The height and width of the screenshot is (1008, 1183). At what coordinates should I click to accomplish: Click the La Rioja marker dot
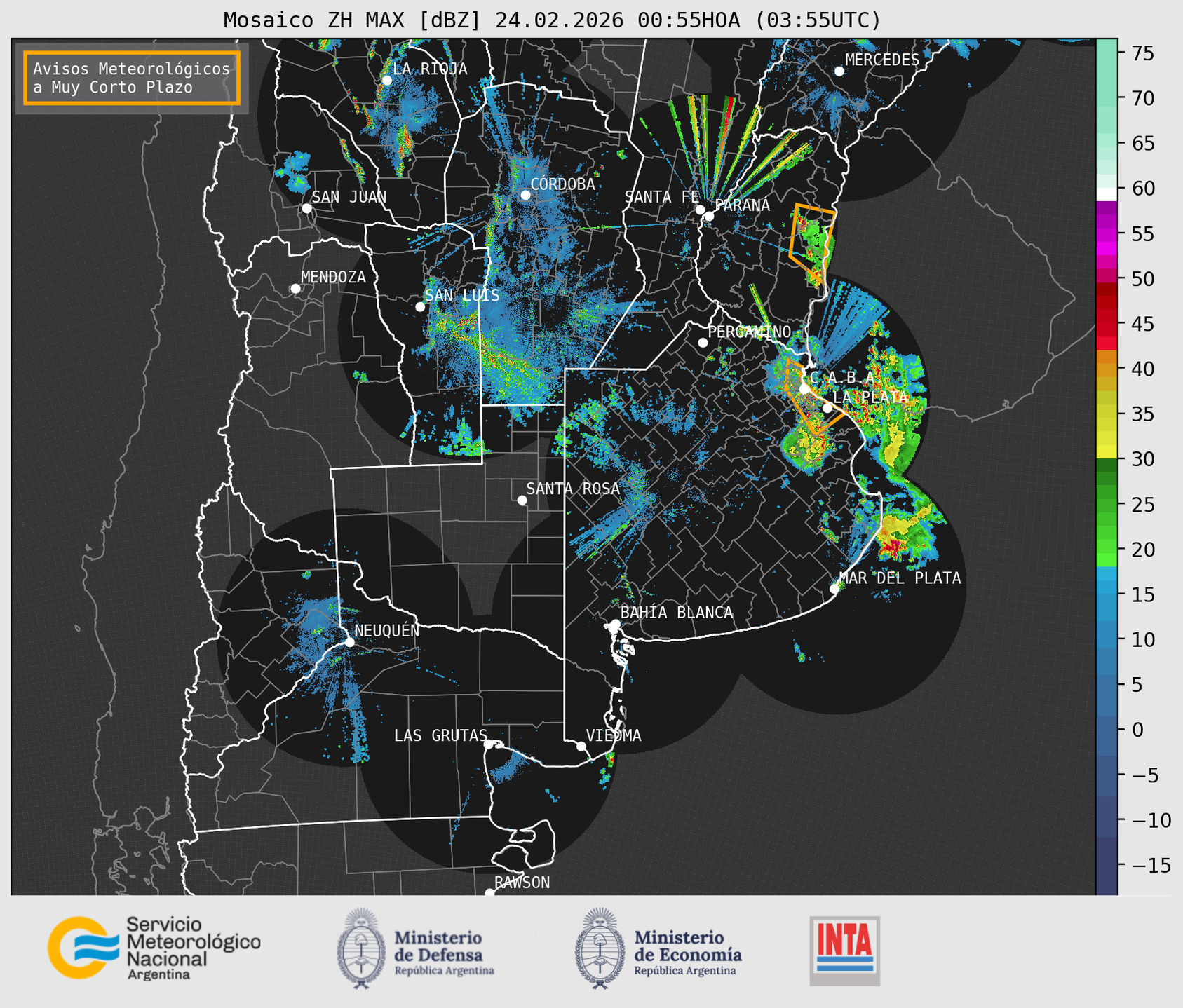pyautogui.click(x=386, y=80)
